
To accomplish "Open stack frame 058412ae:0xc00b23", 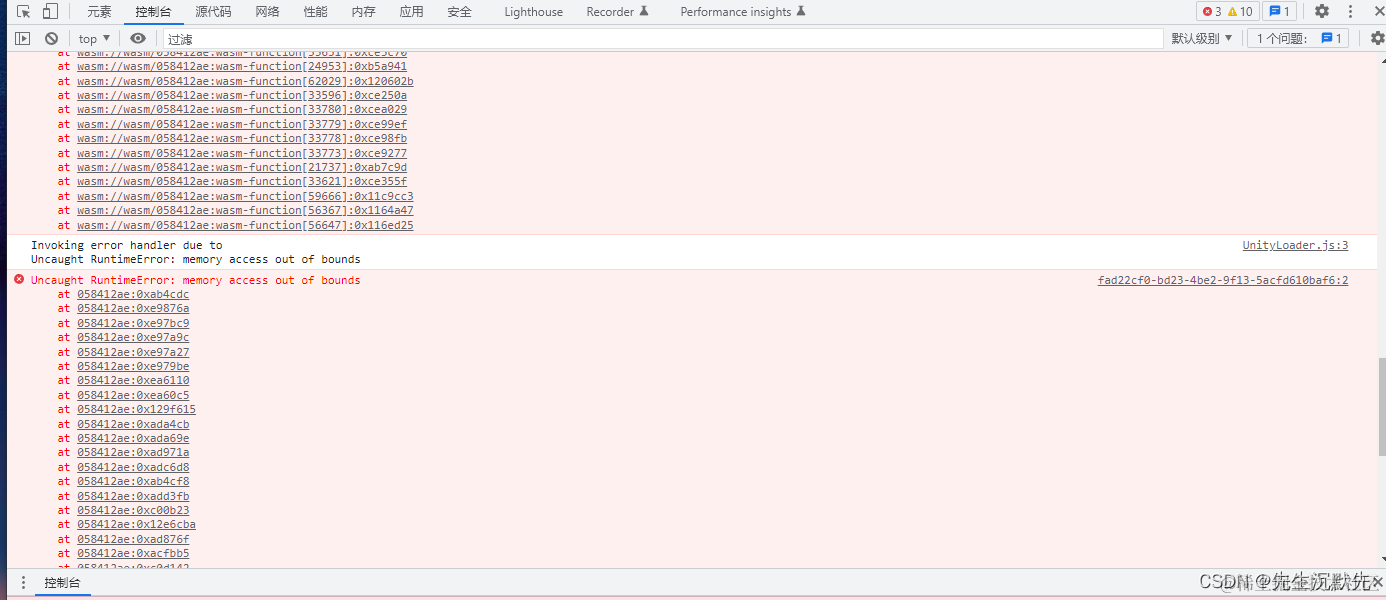I will tap(133, 511).
